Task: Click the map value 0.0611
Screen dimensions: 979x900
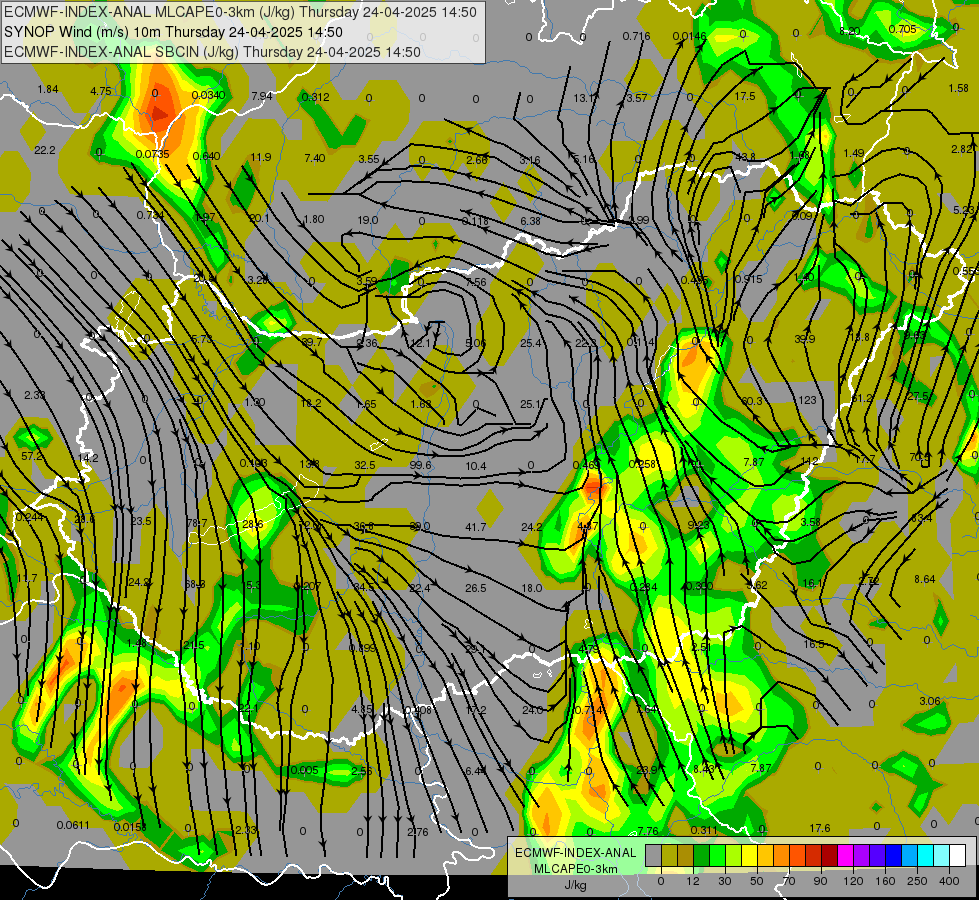Action: coord(73,825)
